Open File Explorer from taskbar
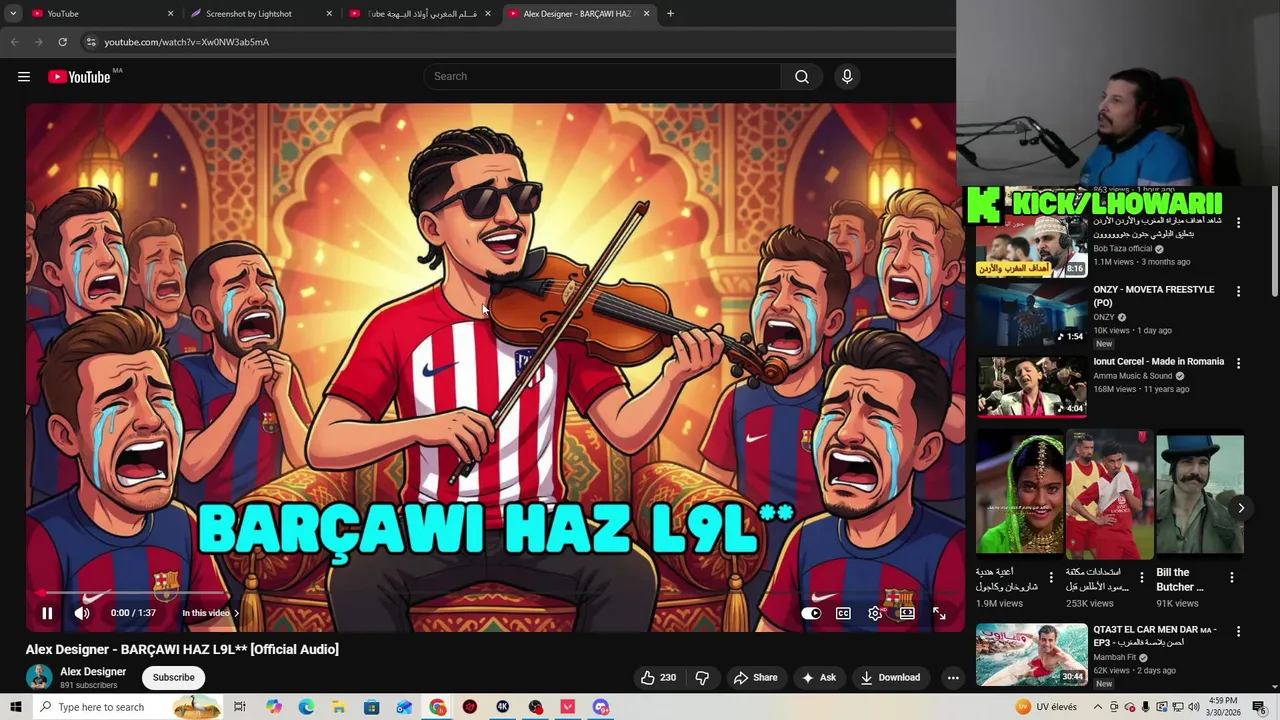Image resolution: width=1280 pixels, height=720 pixels. (339, 707)
